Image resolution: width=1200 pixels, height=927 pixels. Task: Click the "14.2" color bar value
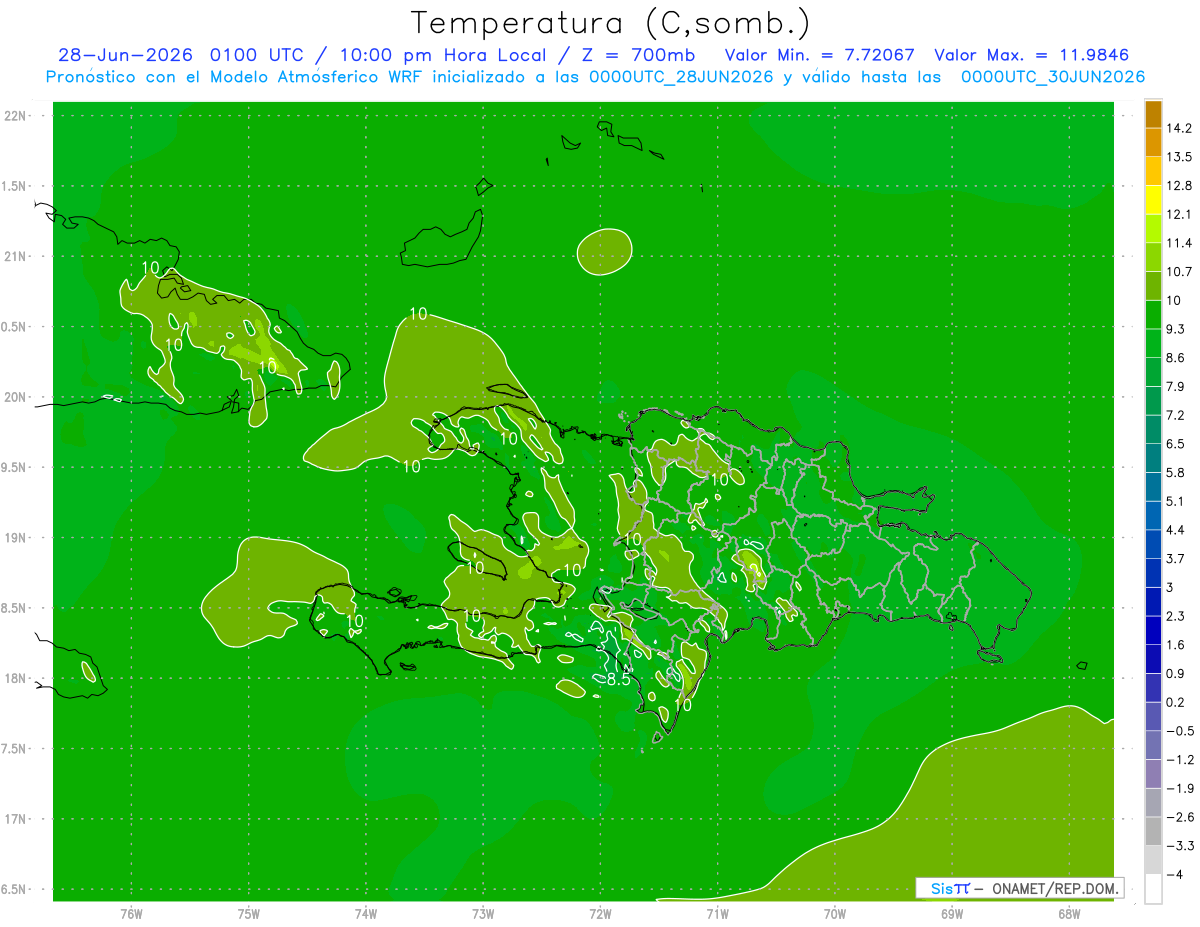(1181, 128)
